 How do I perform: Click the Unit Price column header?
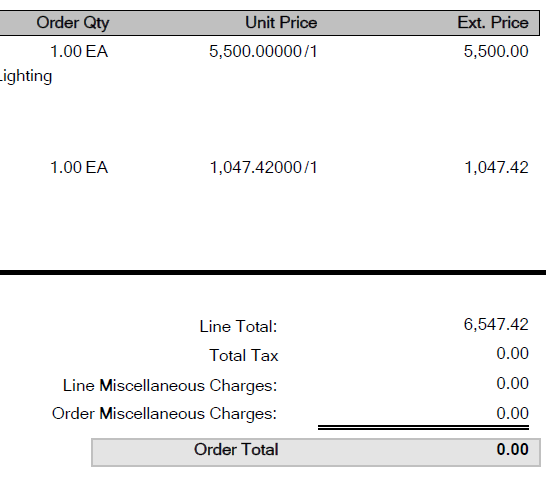281,23
